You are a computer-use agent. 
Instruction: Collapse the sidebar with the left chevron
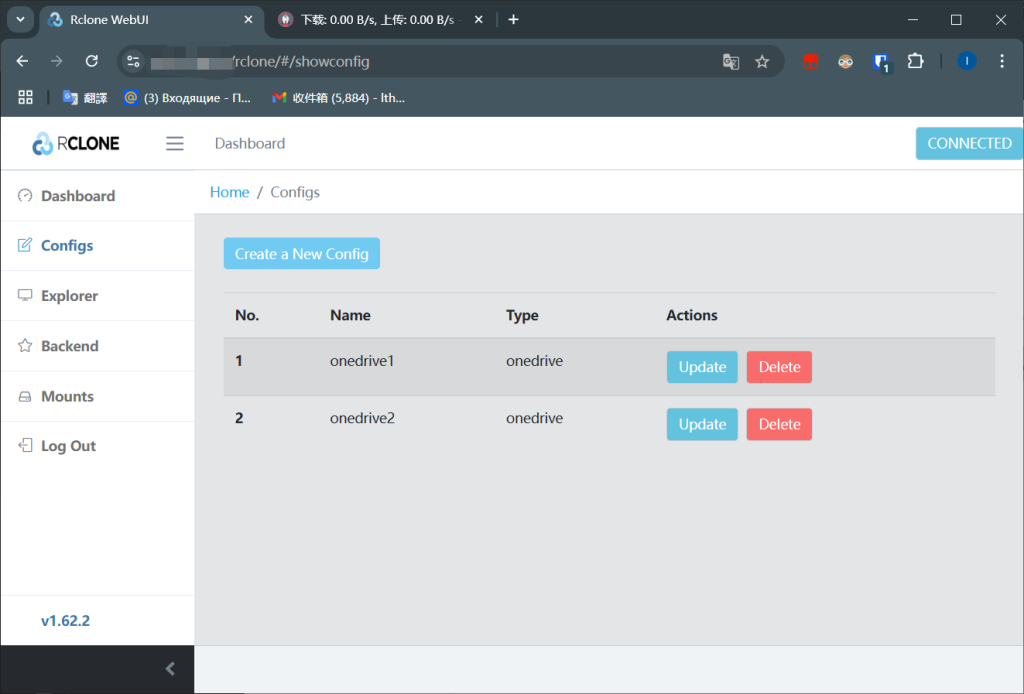pos(169,669)
